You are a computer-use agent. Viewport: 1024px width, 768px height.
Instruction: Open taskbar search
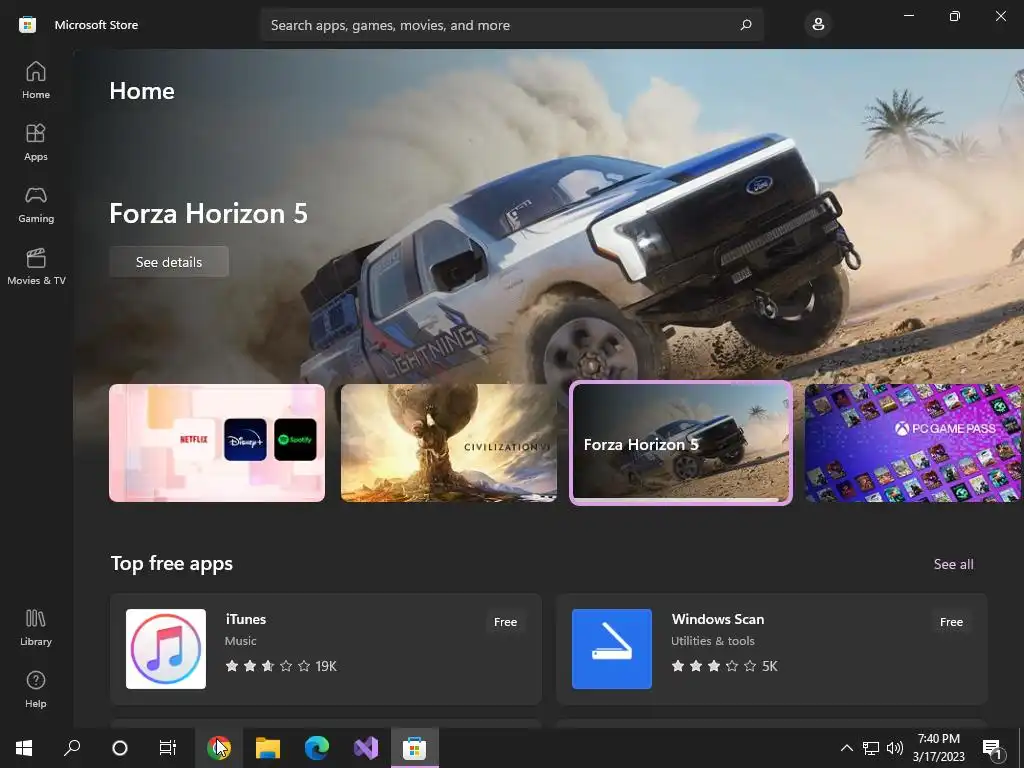[x=72, y=748]
